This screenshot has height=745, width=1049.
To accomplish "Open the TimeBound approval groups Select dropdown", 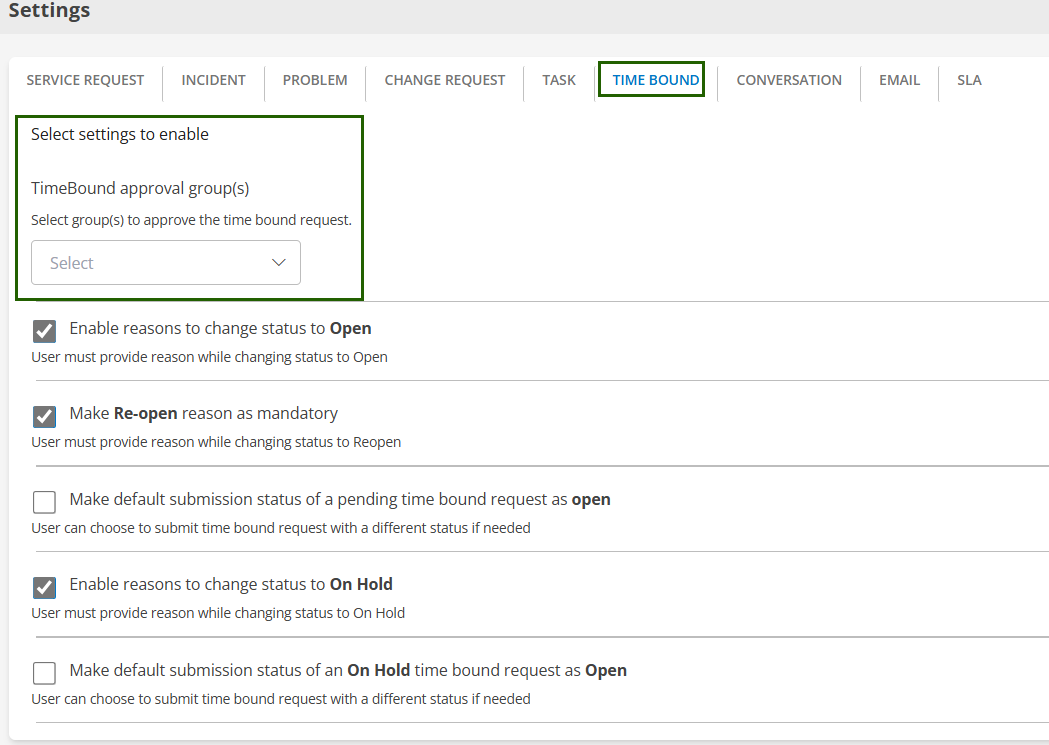I will 150,263.
